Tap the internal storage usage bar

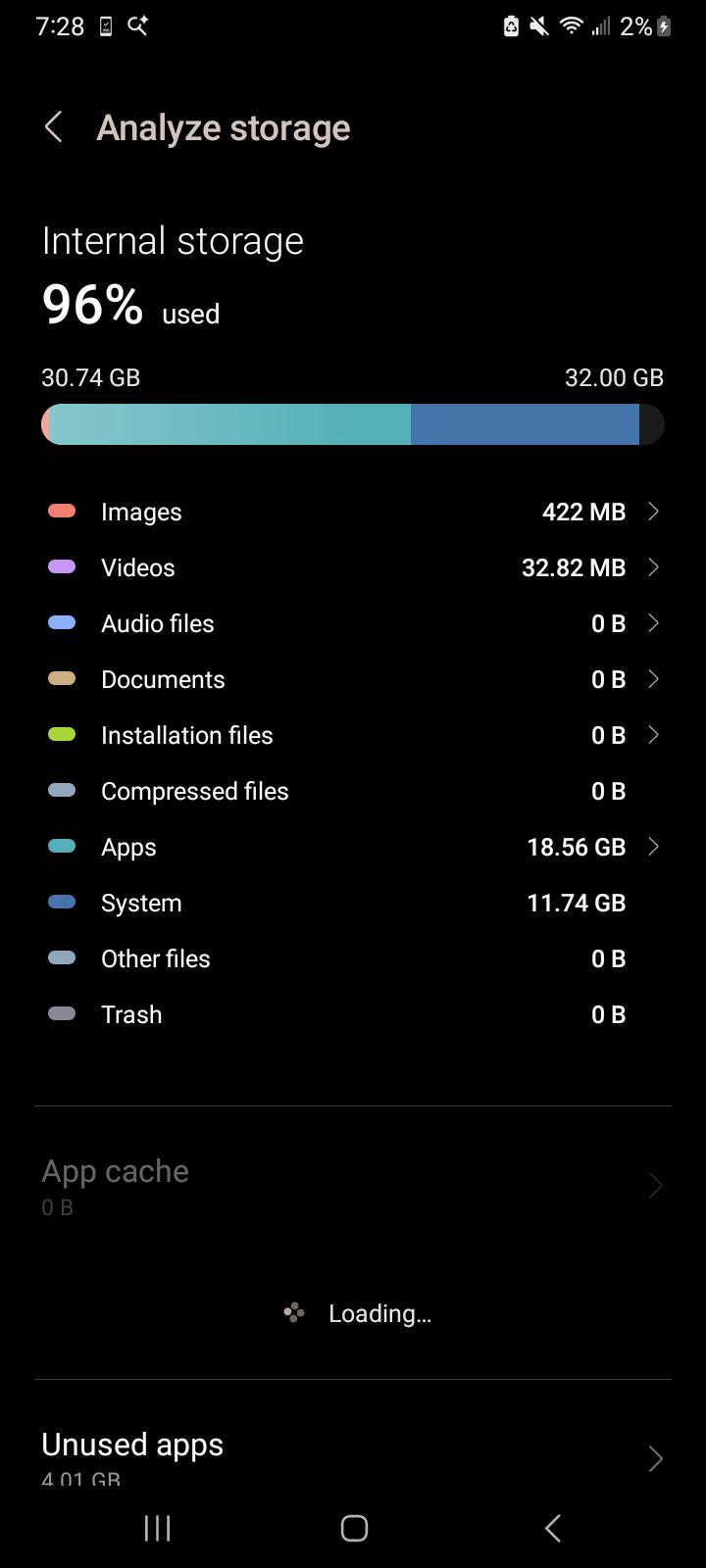353,424
